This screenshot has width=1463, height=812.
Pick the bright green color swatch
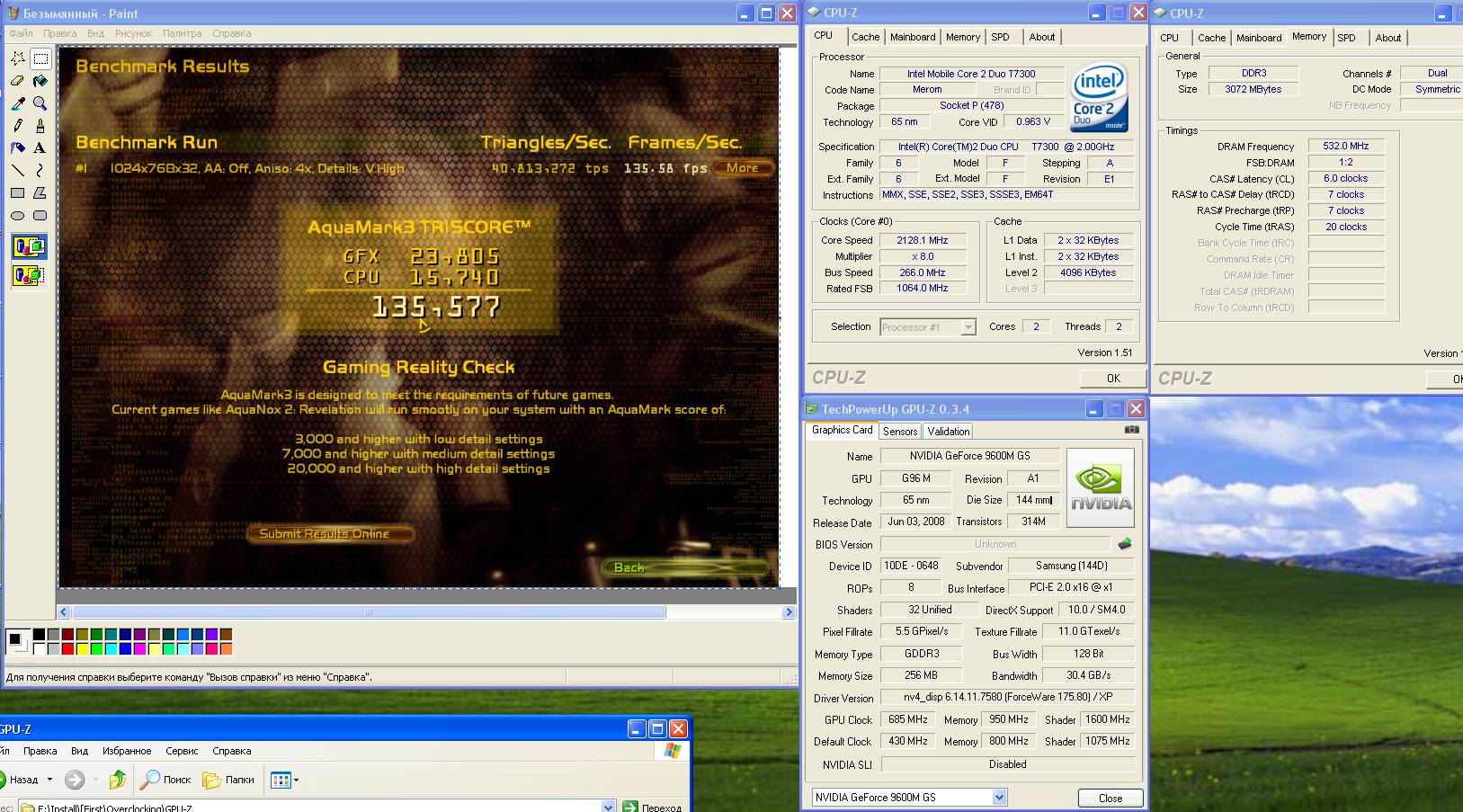[x=97, y=648]
